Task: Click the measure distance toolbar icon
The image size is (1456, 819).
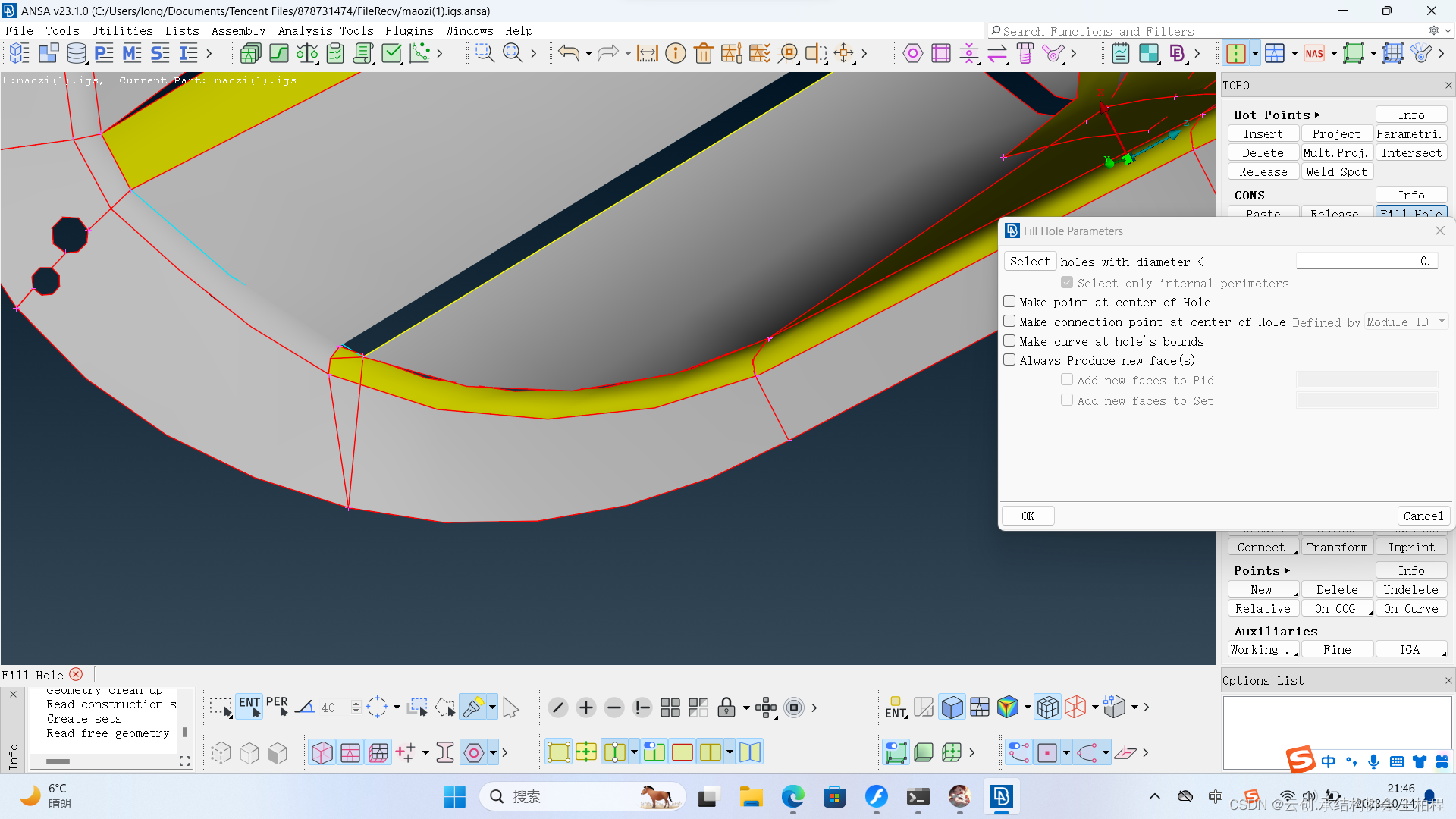Action: pos(647,53)
